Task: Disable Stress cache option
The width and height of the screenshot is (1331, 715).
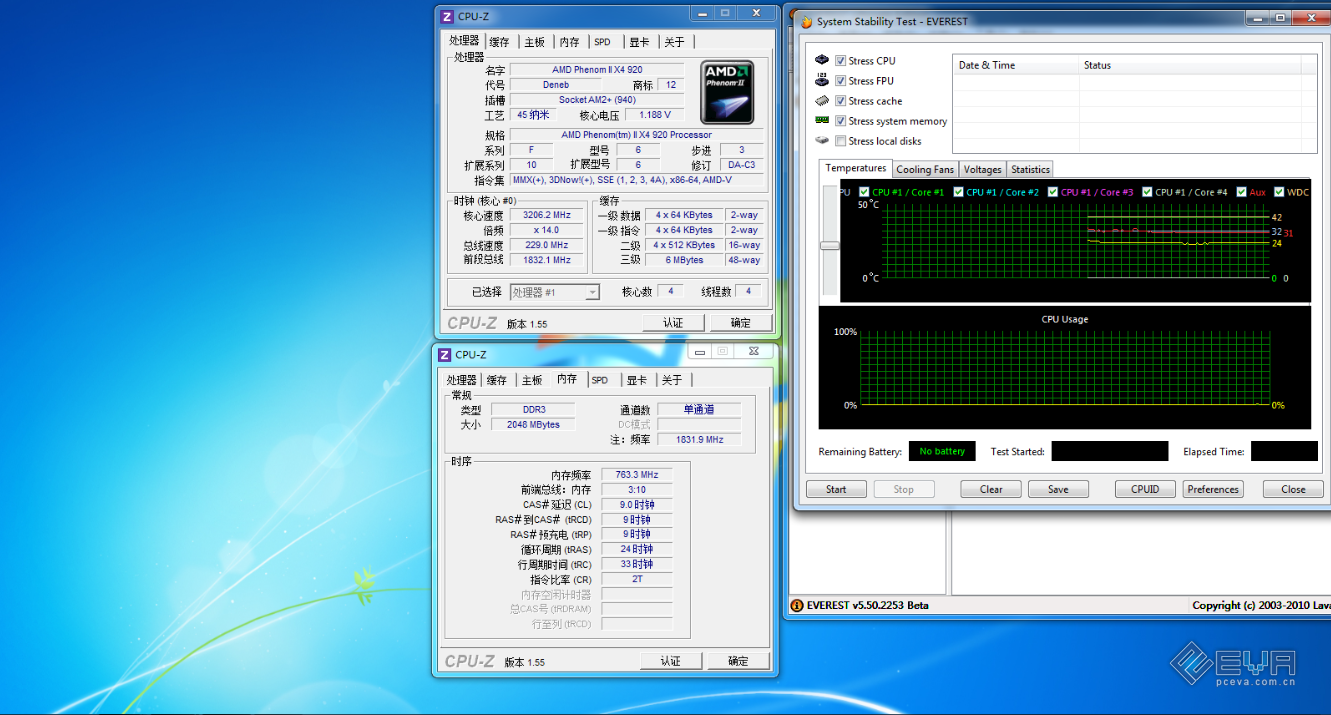Action: click(x=841, y=101)
